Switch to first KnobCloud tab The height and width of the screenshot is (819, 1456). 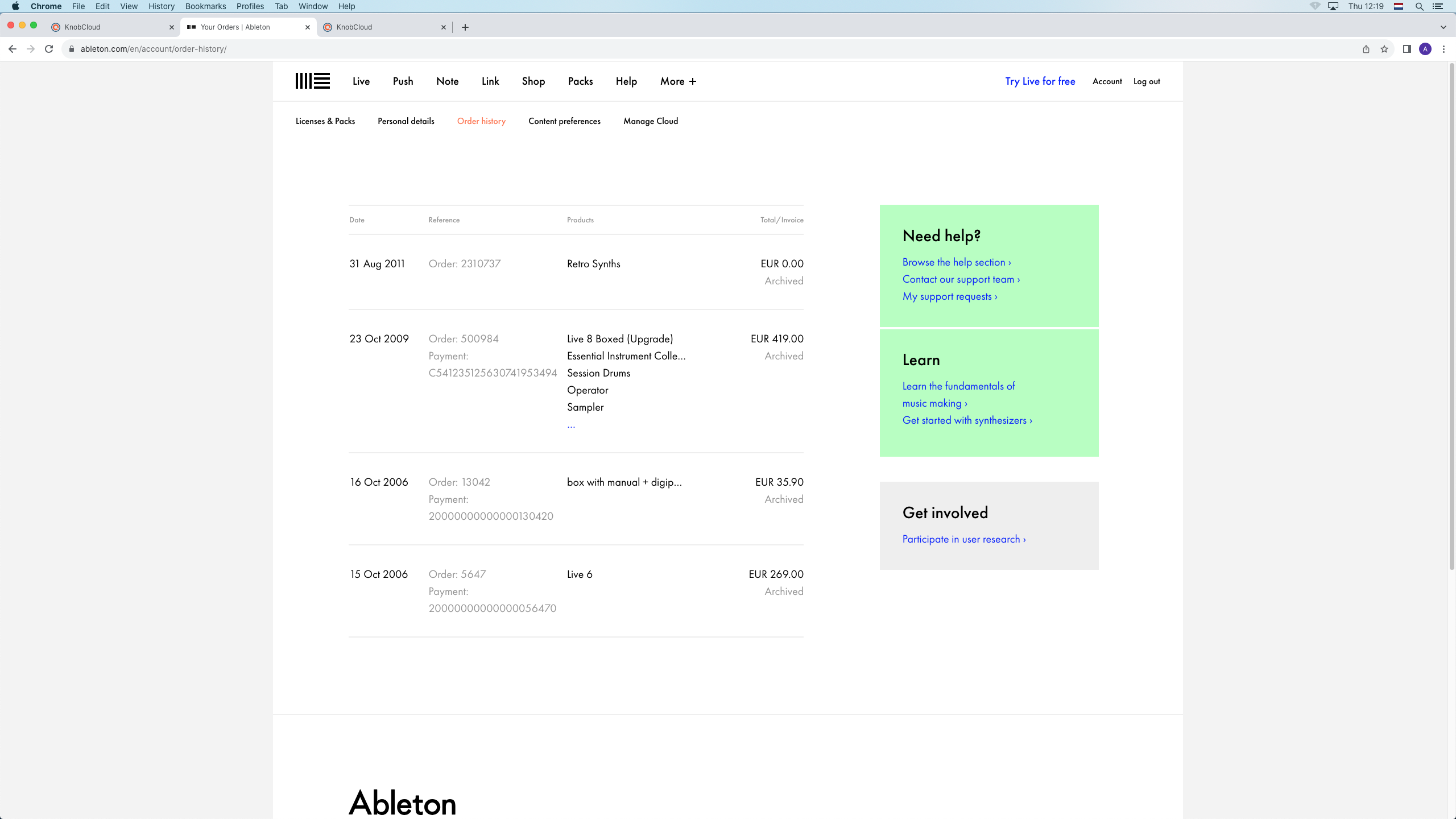coord(113,27)
